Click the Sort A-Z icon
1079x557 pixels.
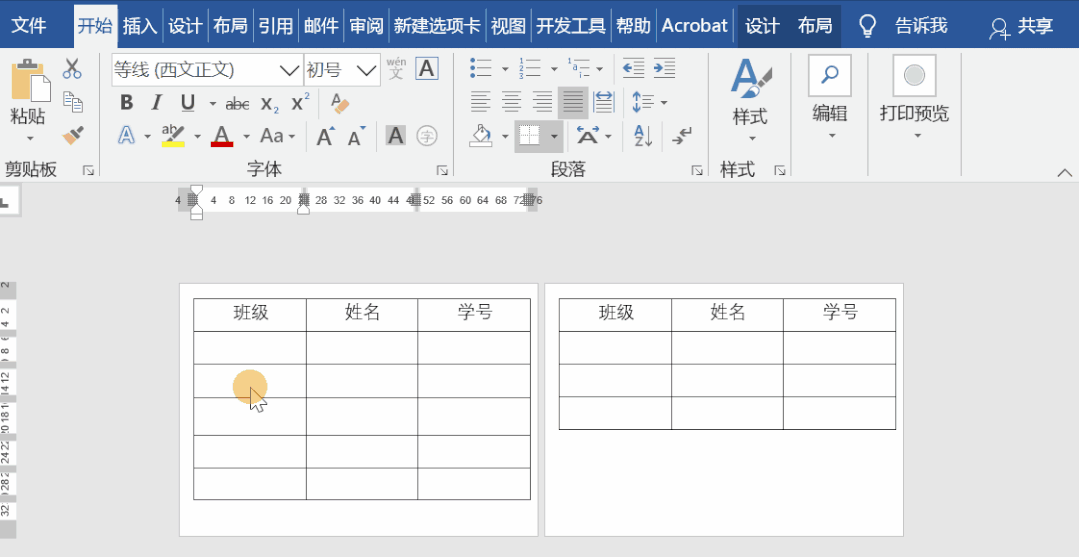(x=643, y=135)
